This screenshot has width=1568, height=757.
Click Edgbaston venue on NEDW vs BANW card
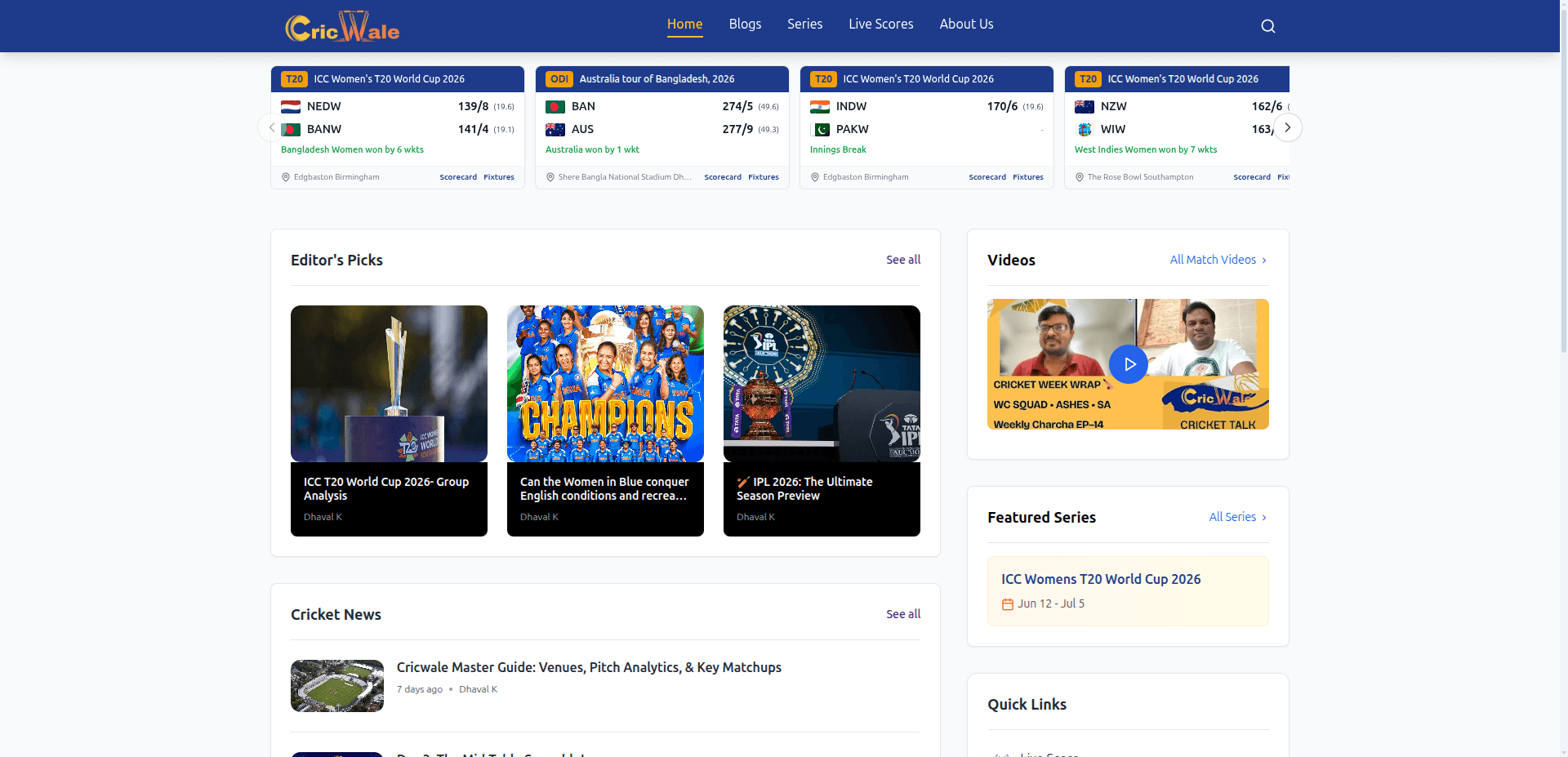[336, 177]
